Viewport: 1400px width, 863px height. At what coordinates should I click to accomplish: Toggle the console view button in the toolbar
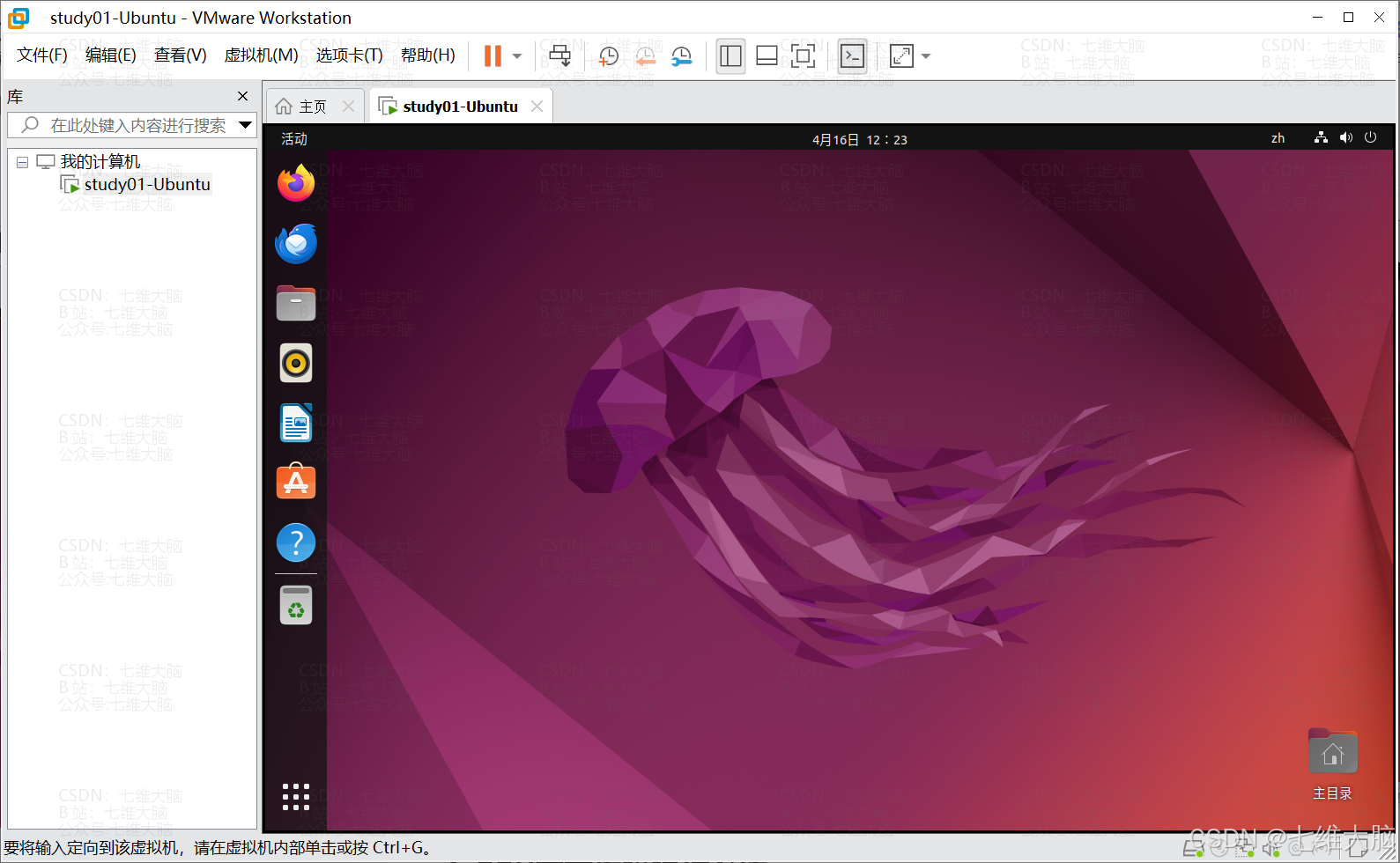click(852, 56)
